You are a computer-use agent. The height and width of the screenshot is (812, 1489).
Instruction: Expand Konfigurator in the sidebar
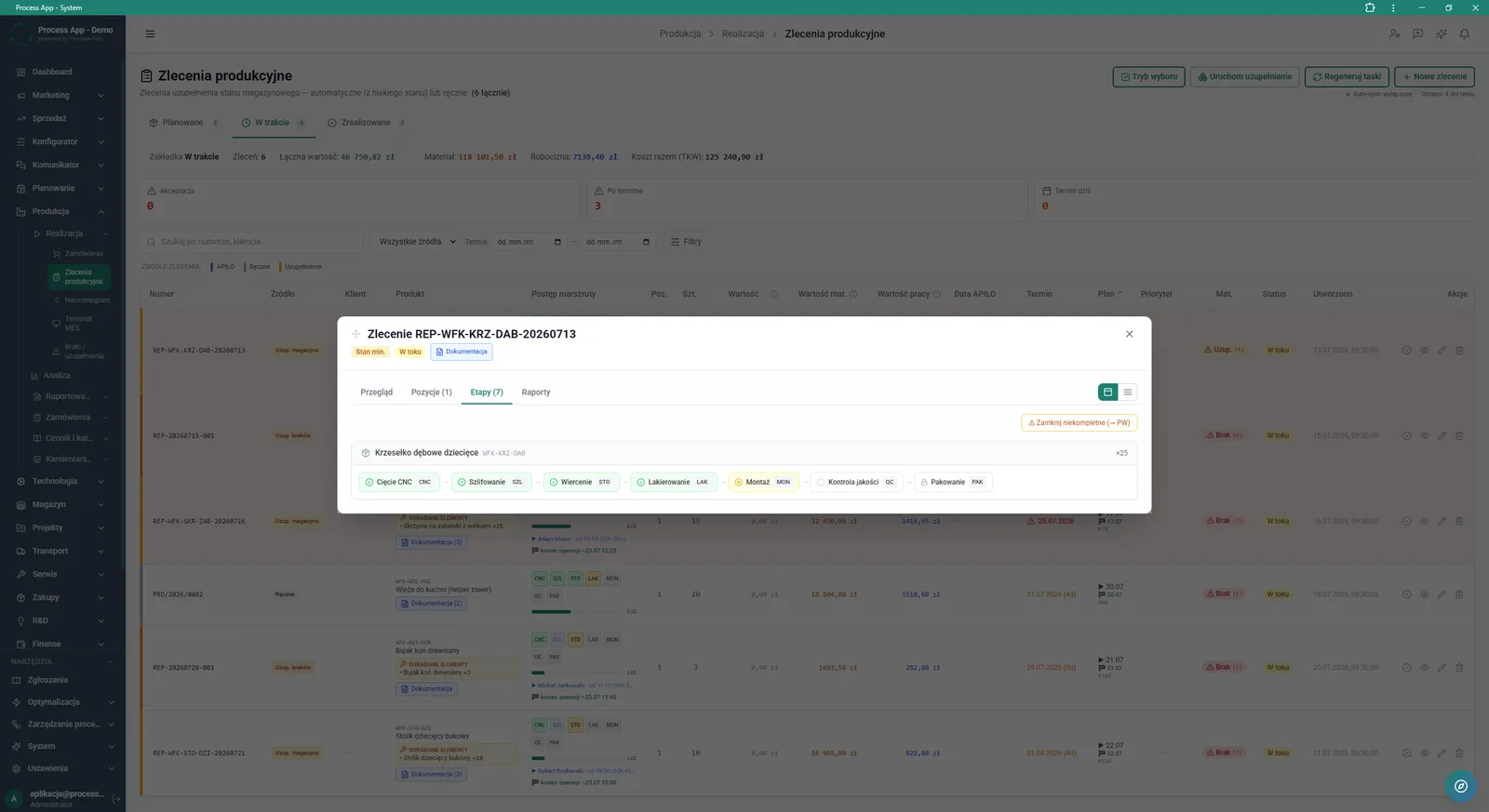click(61, 141)
